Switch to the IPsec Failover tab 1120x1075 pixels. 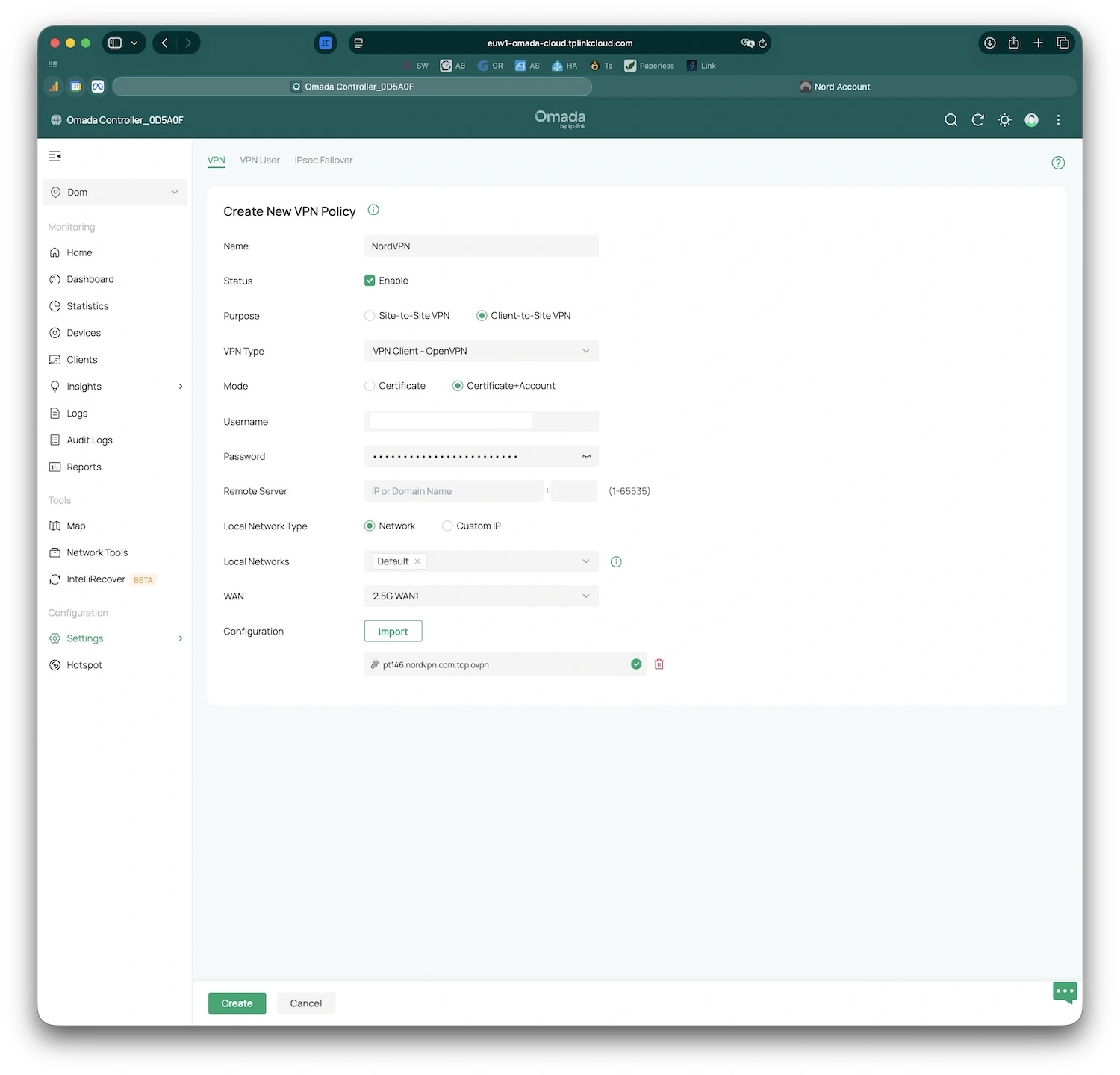323,161
